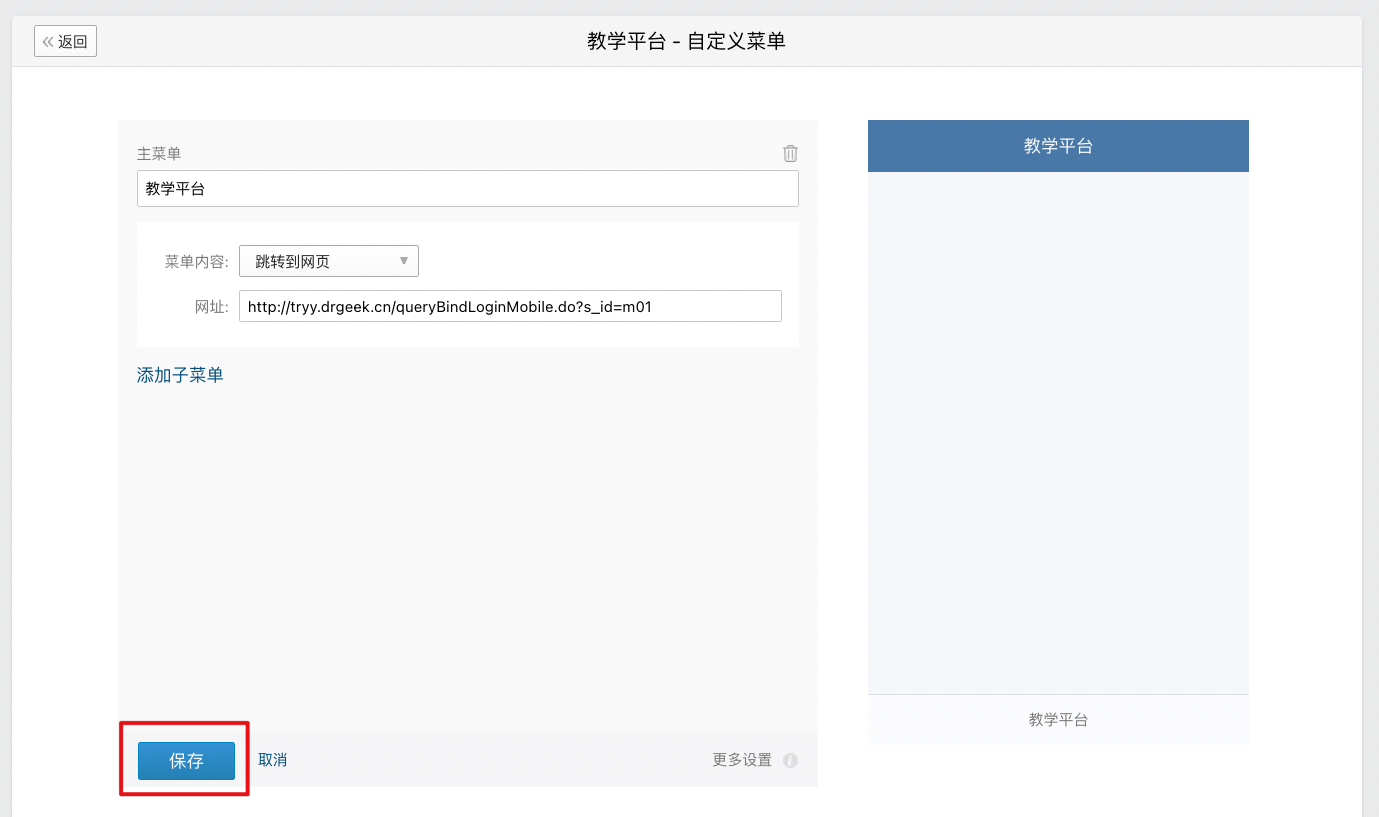Click the info icon next to 更多设置
This screenshot has width=1379, height=817.
point(790,761)
